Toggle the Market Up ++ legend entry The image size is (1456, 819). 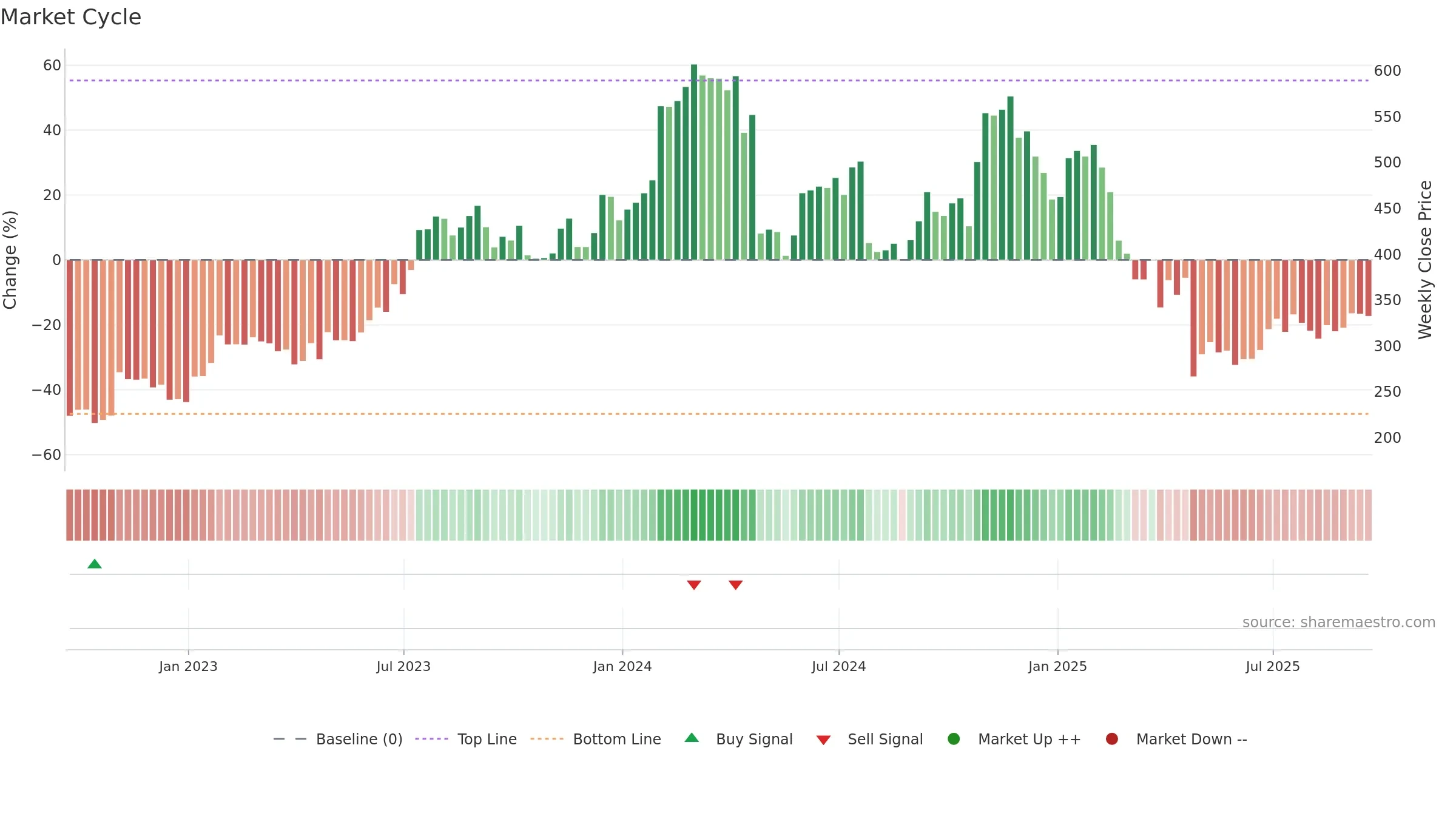1014,739
